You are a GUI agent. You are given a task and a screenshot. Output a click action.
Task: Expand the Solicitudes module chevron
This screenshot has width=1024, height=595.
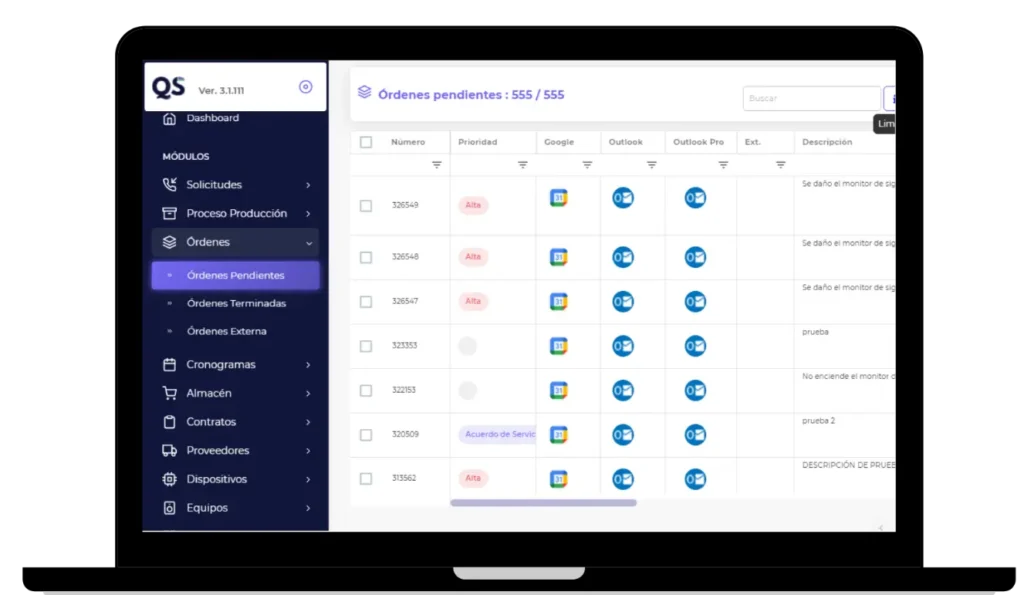(x=308, y=185)
